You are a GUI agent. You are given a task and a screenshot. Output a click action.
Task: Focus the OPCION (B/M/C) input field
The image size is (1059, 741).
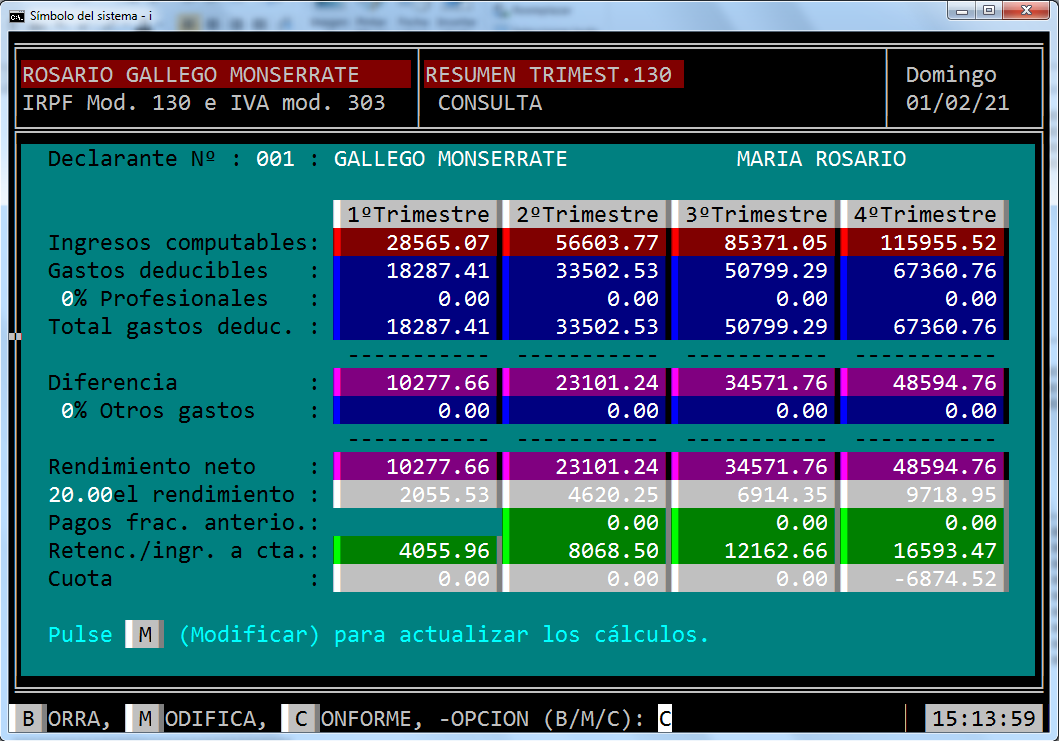(665, 718)
